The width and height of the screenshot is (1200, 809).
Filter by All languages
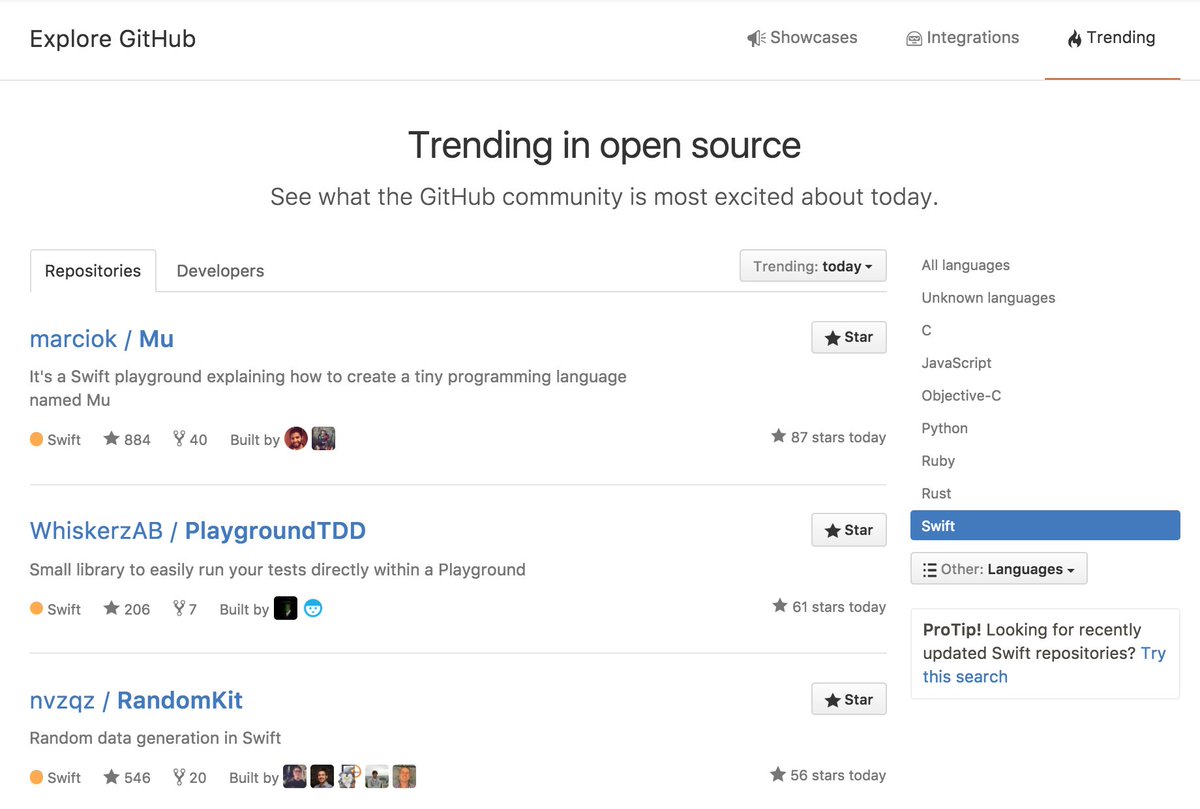[966, 266]
